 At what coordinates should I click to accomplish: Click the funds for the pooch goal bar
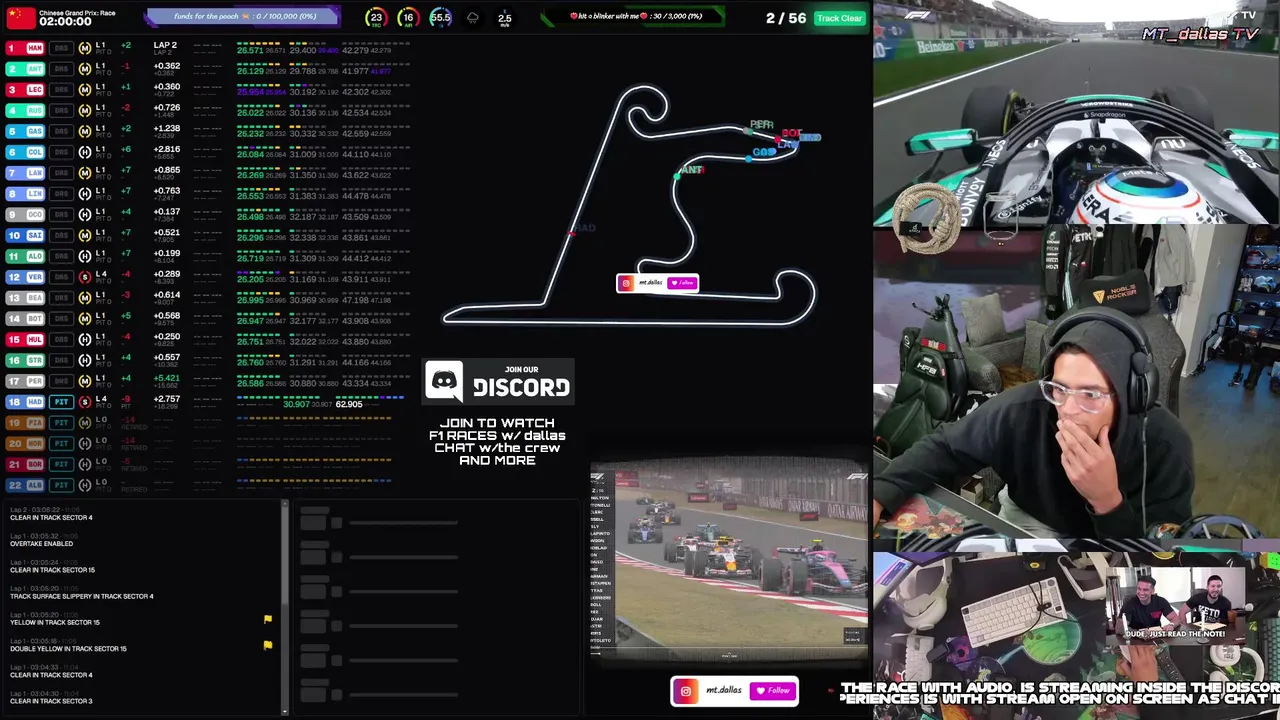(x=244, y=17)
